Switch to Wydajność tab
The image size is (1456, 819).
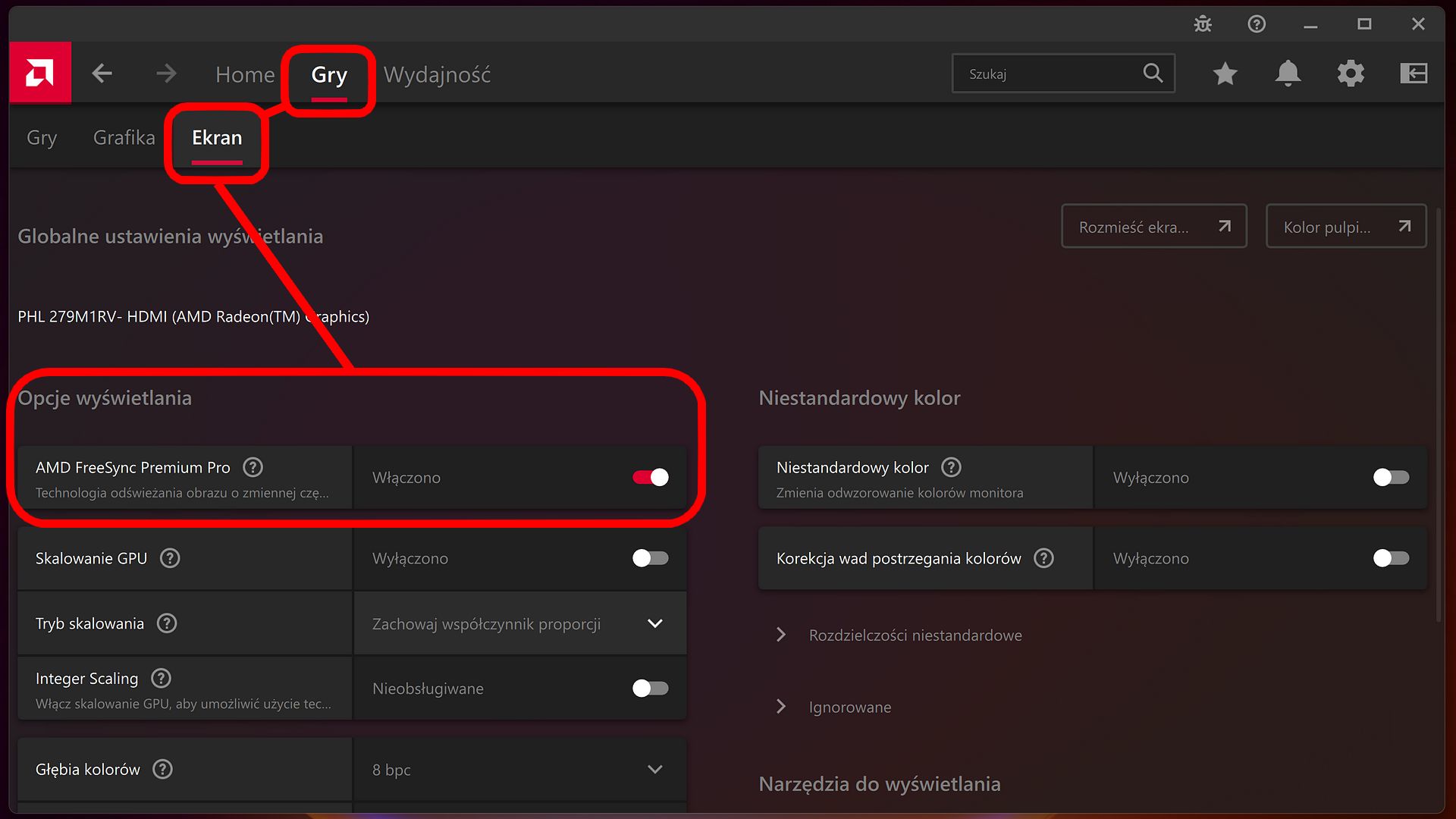click(437, 74)
